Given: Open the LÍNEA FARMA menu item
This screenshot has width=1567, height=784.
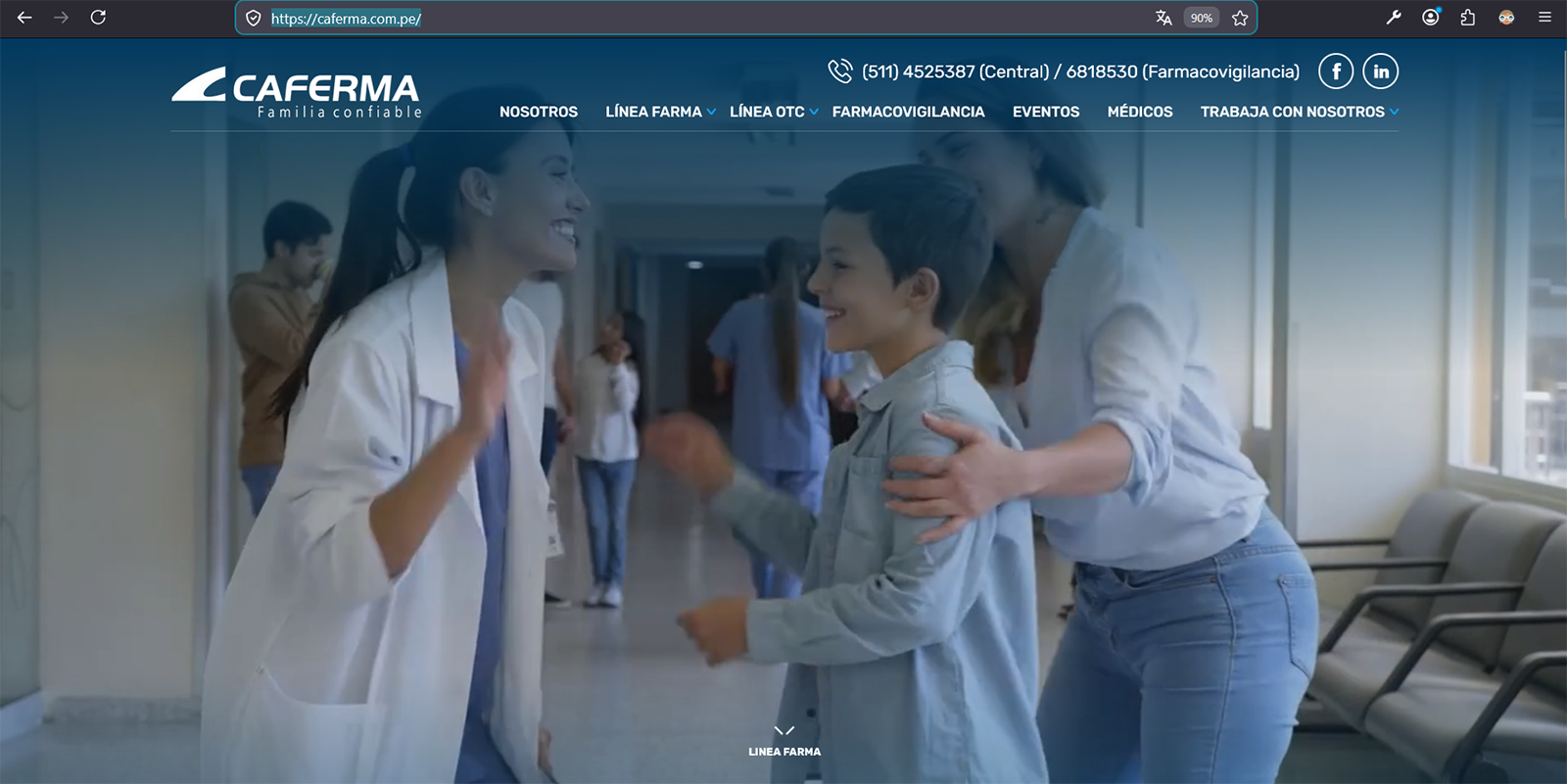Looking at the screenshot, I should [653, 112].
